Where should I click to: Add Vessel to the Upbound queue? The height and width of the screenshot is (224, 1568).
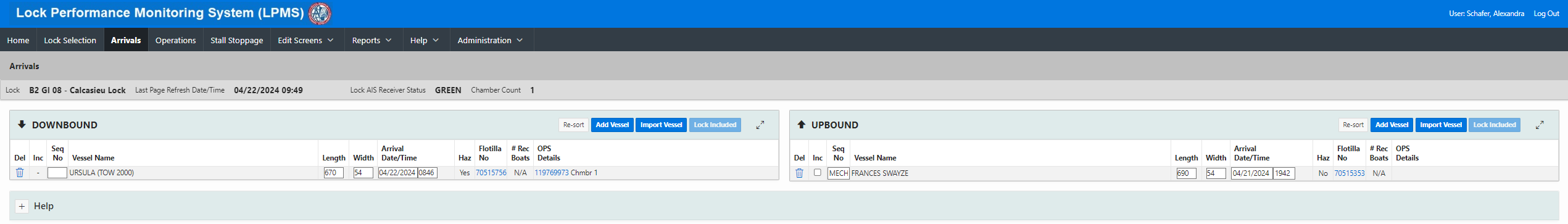click(1392, 125)
